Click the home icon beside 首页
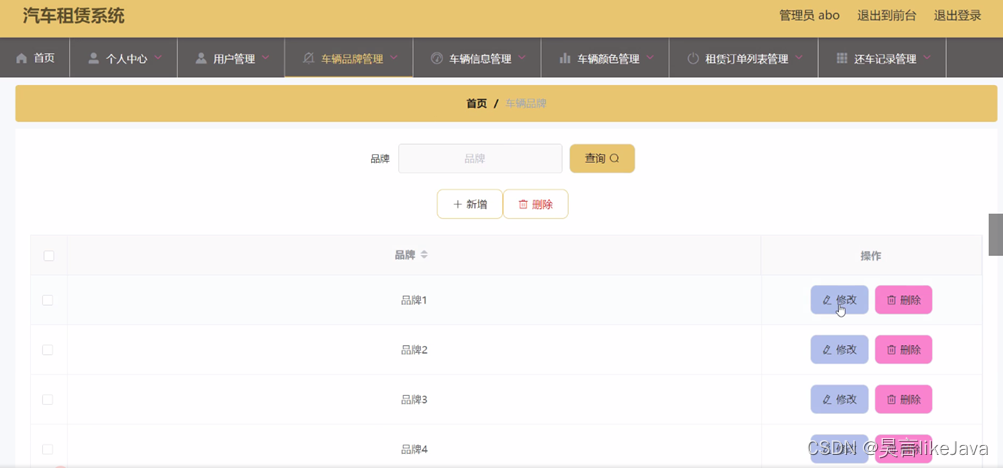Viewport: 1003px width, 468px height. pos(22,58)
